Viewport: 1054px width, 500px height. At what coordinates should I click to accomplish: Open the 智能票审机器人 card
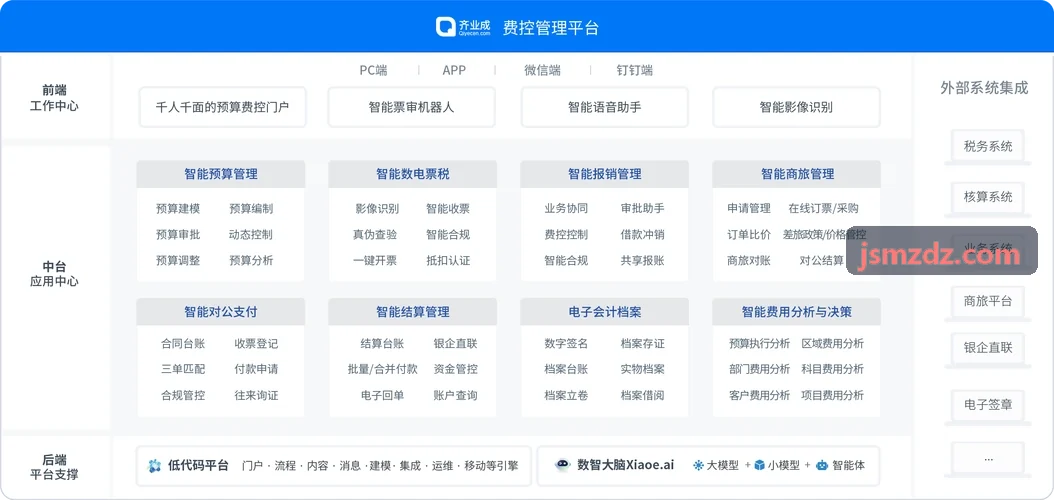pos(411,107)
